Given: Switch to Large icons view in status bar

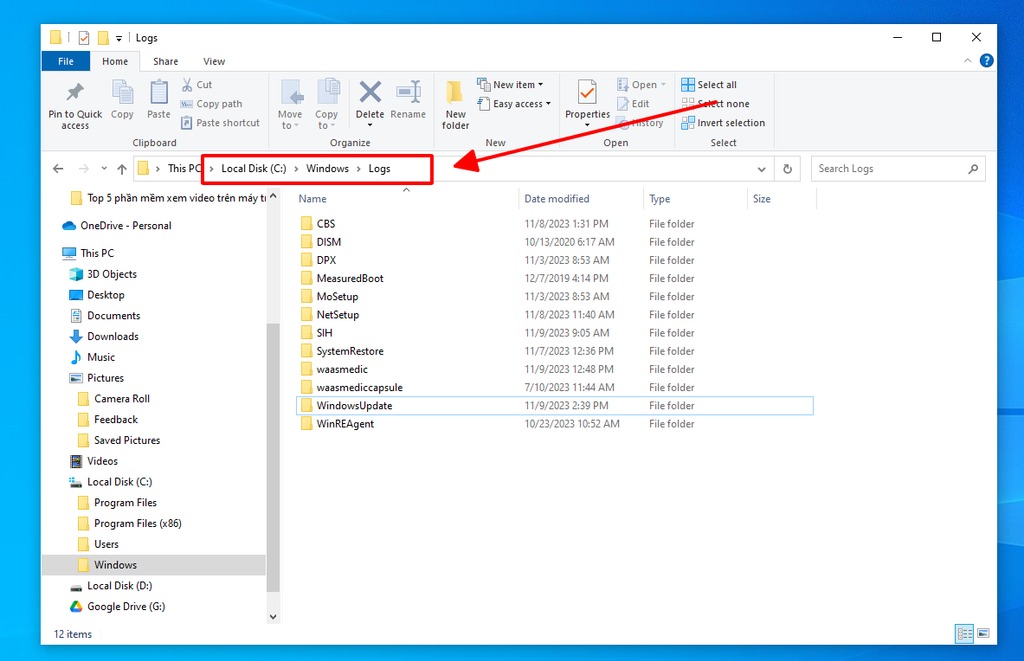Looking at the screenshot, I should [x=984, y=633].
